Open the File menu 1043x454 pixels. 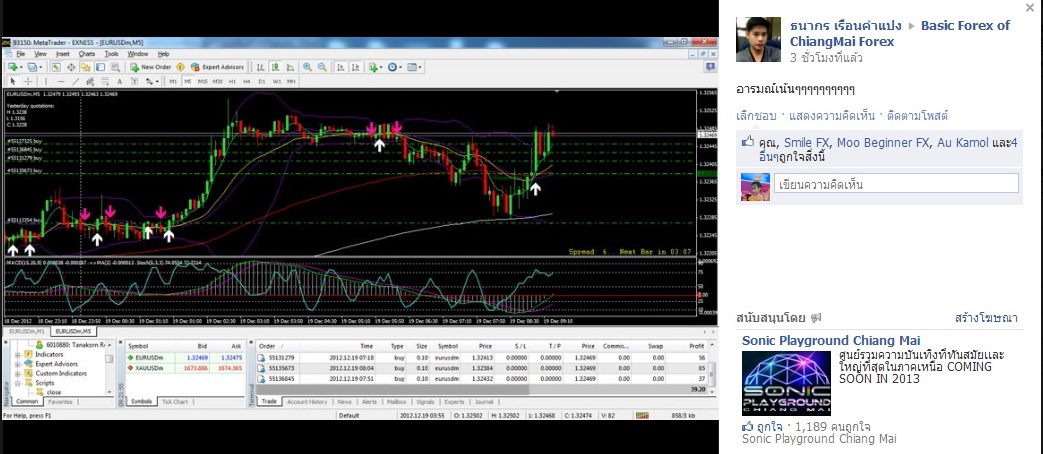(21, 54)
